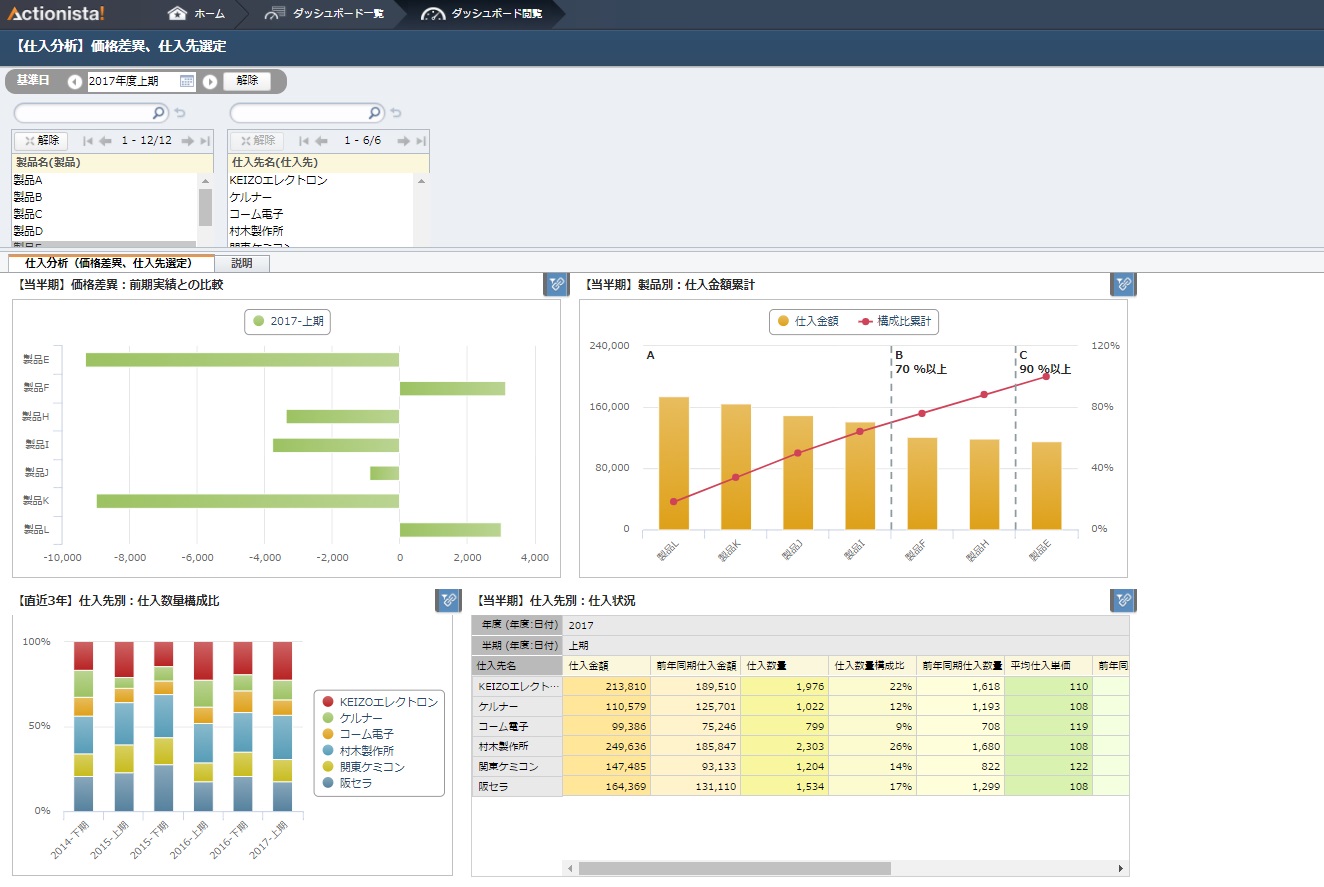
Task: Click the 仕入数量構成比 column header
Action: (x=873, y=665)
